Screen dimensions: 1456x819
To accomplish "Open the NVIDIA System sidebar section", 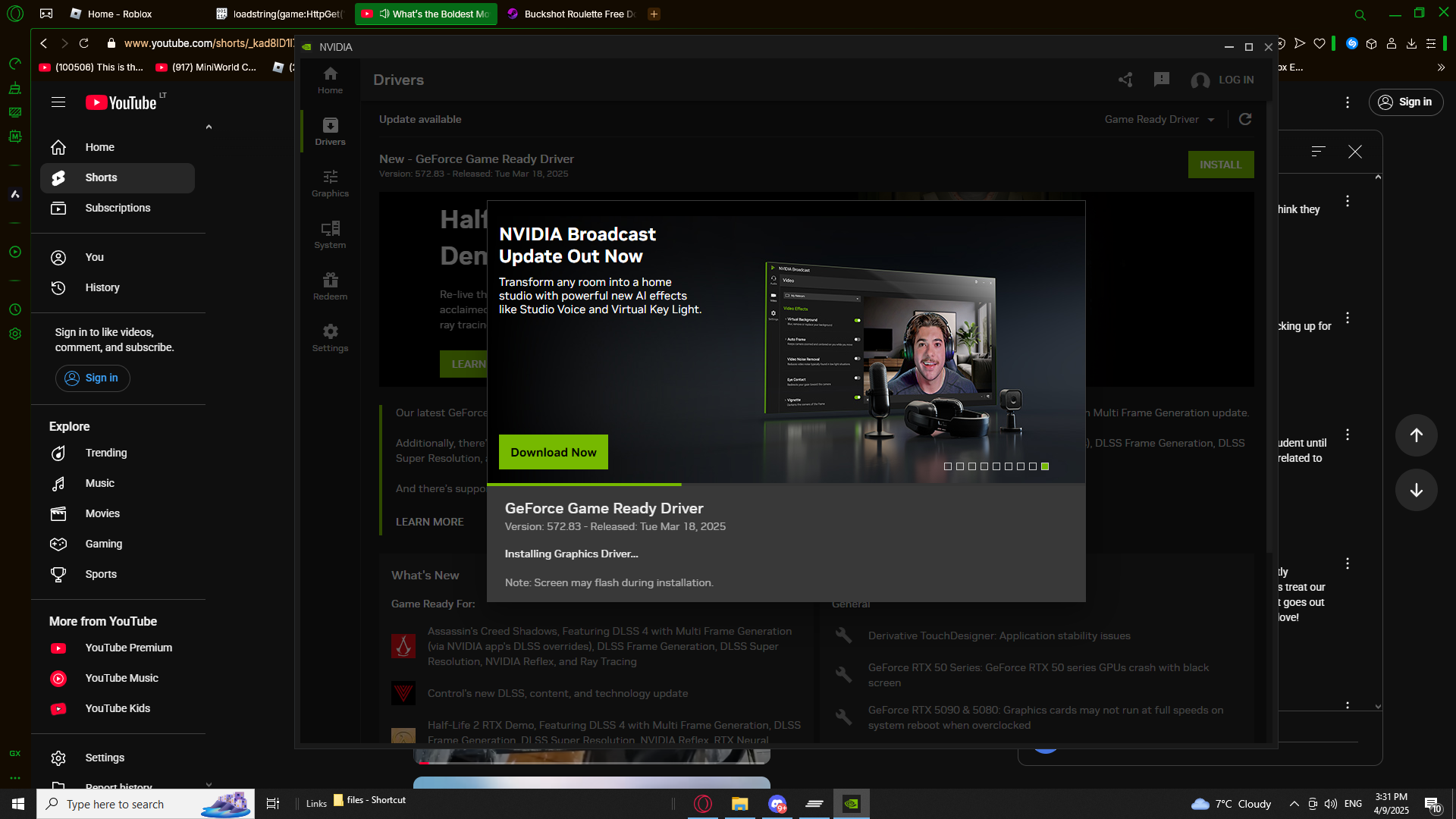I will coord(330,235).
